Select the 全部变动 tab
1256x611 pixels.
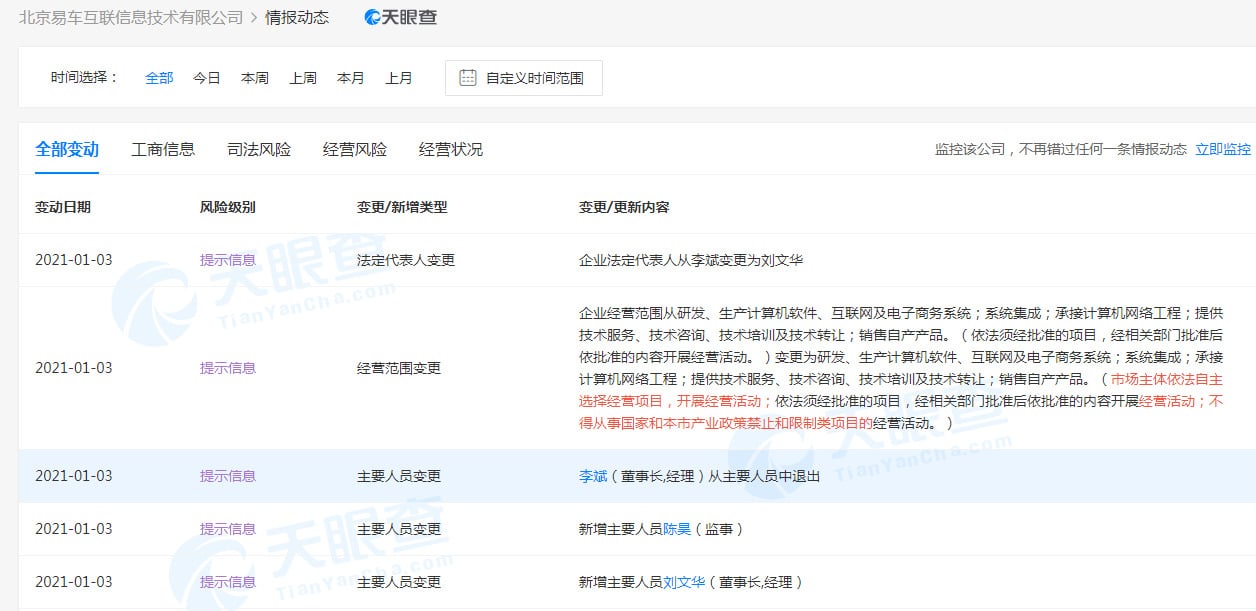point(66,149)
